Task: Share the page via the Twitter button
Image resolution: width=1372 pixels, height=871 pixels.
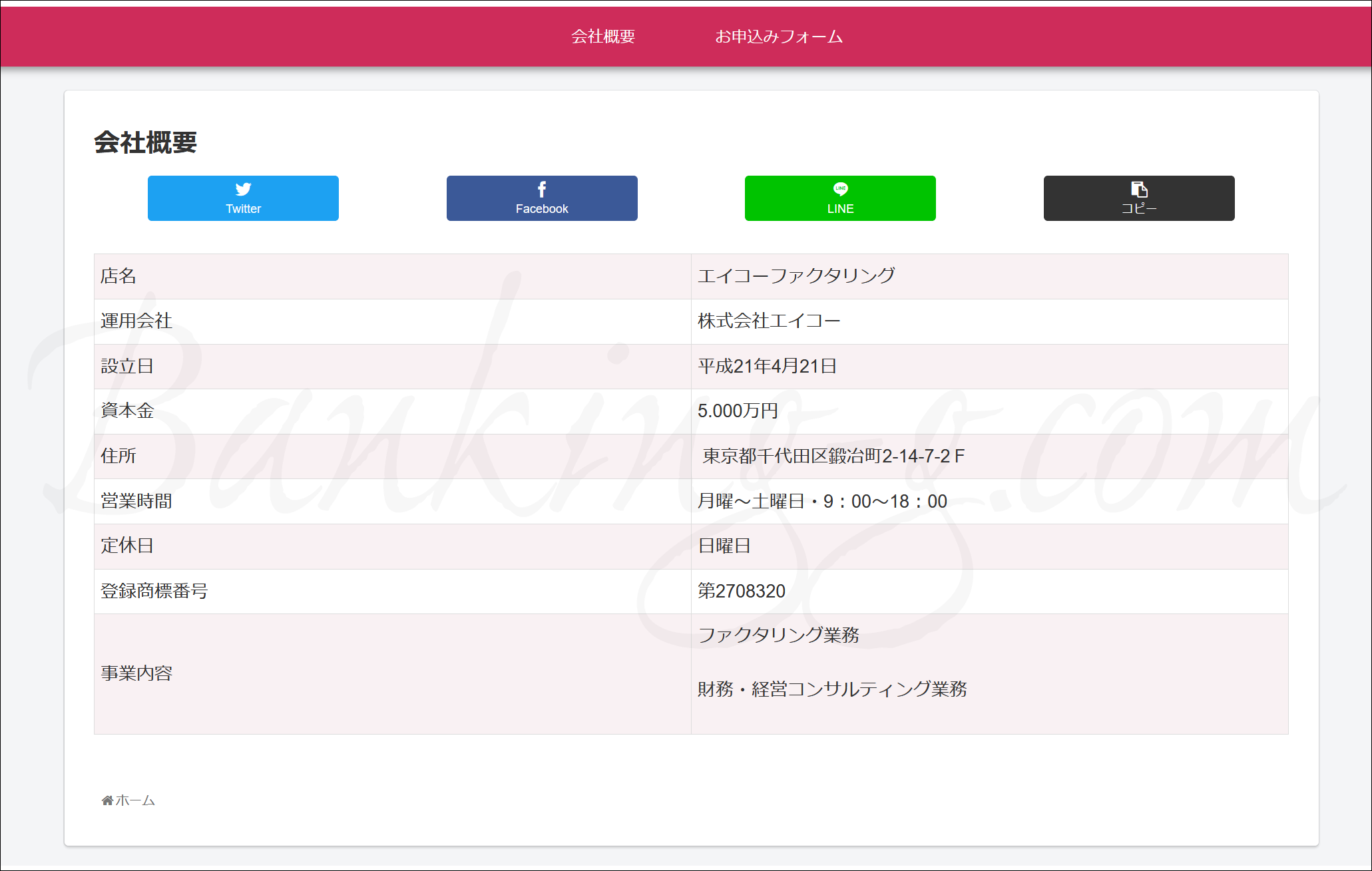Action: point(243,199)
